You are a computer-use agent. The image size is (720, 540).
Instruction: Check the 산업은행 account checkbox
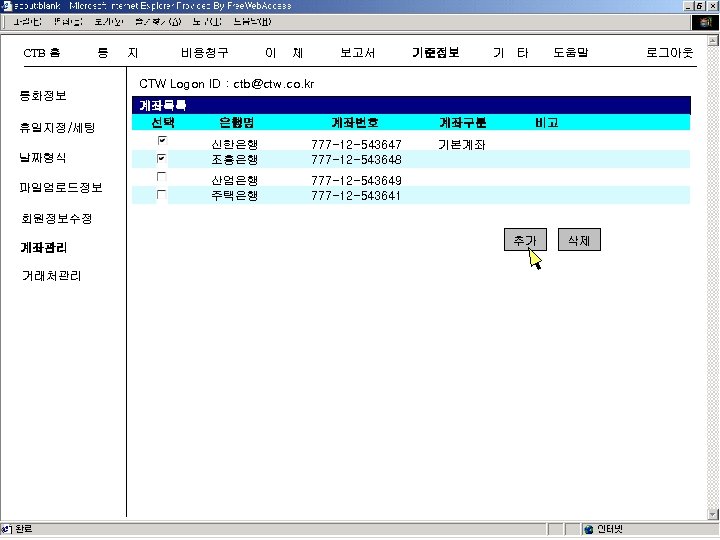pos(161,176)
